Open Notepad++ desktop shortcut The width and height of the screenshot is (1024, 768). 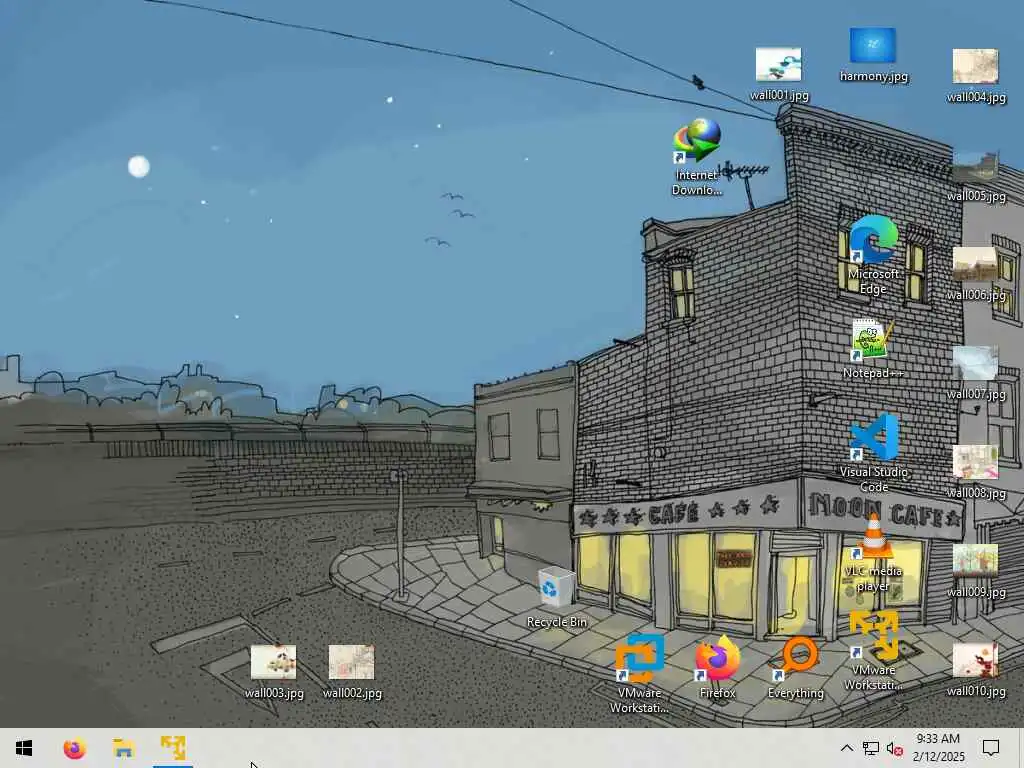873,349
